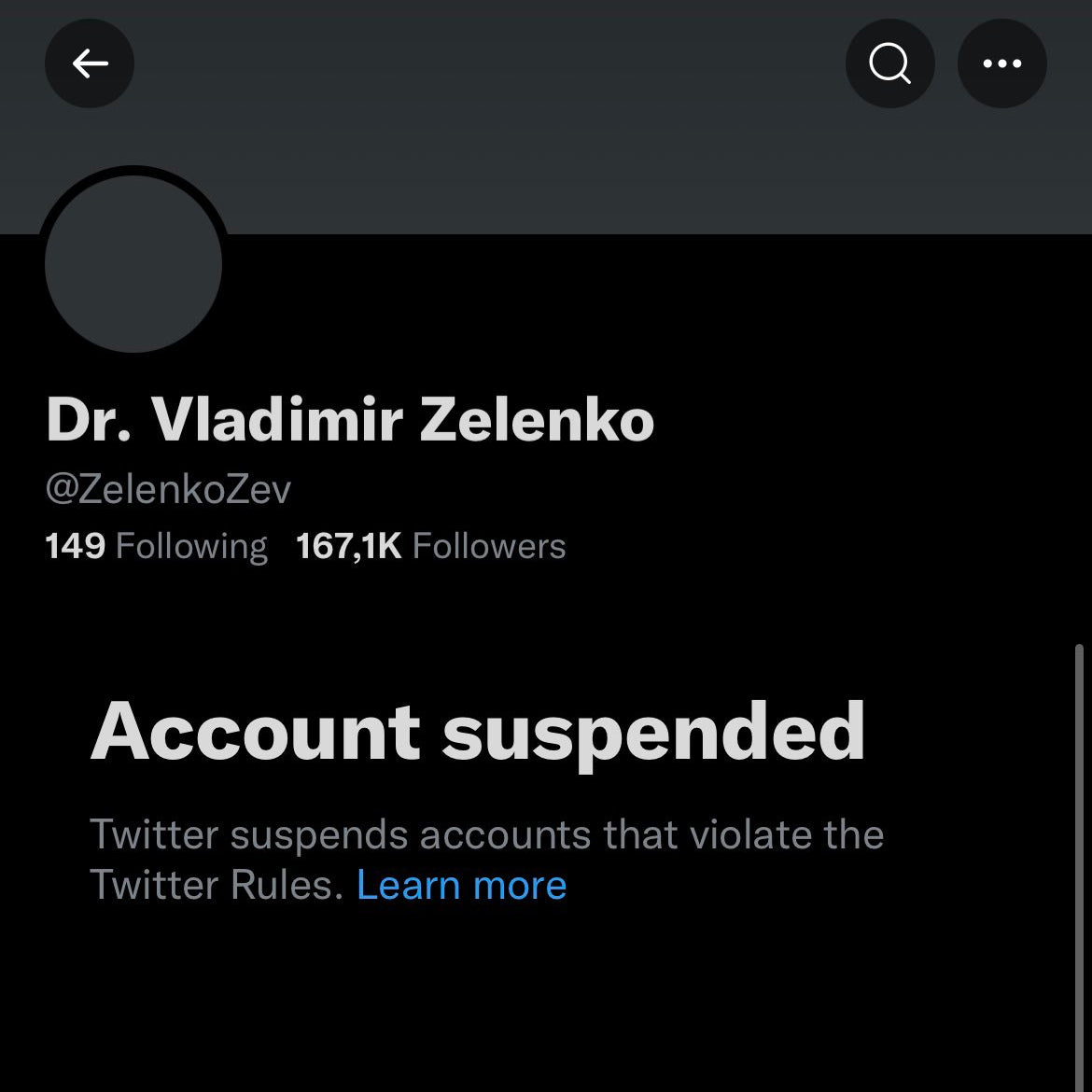Click the number 149 following count
1092x1092 pixels.
point(75,546)
